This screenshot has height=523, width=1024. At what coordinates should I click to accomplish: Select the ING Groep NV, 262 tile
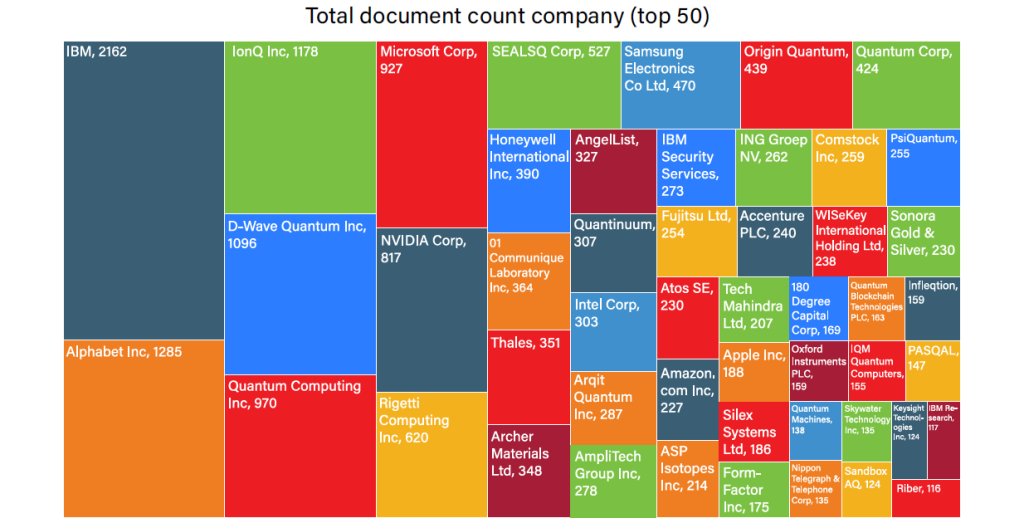[773, 168]
